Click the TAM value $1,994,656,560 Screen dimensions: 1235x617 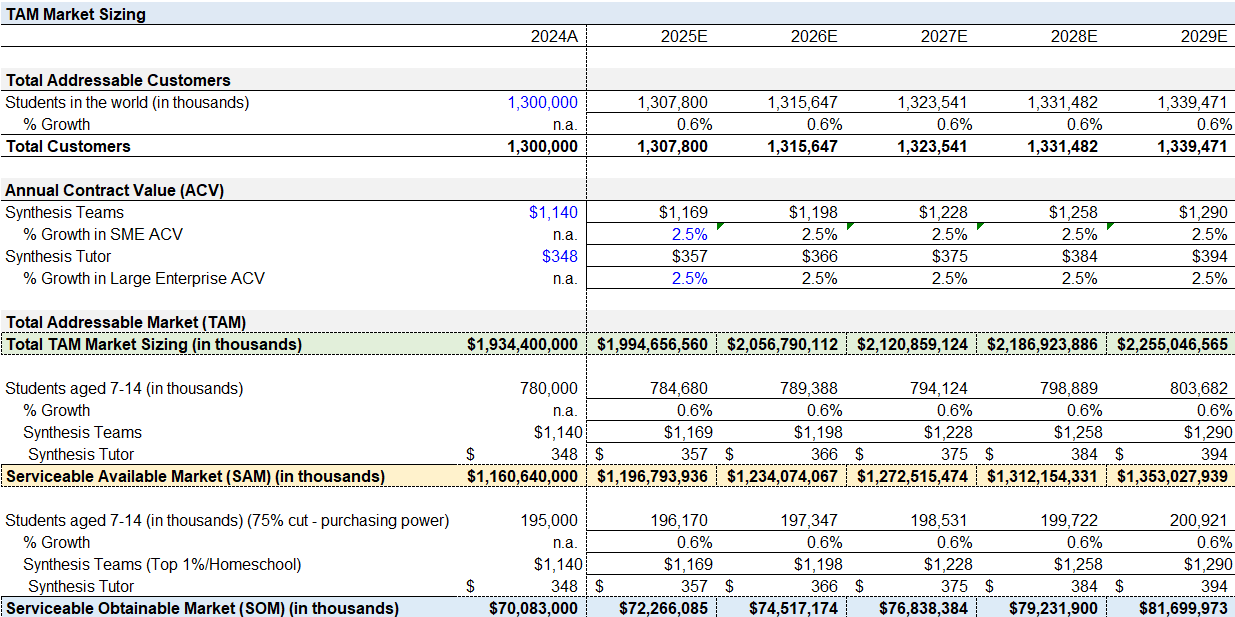[653, 344]
